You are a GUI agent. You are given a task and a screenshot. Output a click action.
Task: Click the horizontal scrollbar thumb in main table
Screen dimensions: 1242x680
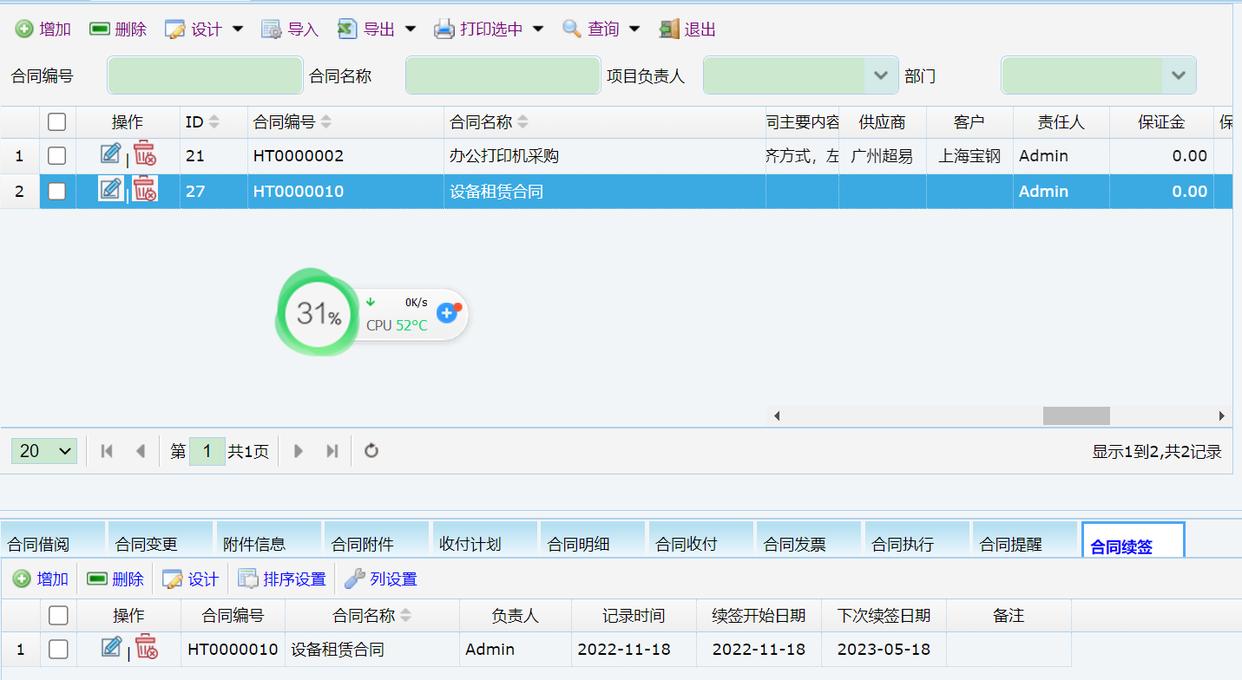(1076, 416)
